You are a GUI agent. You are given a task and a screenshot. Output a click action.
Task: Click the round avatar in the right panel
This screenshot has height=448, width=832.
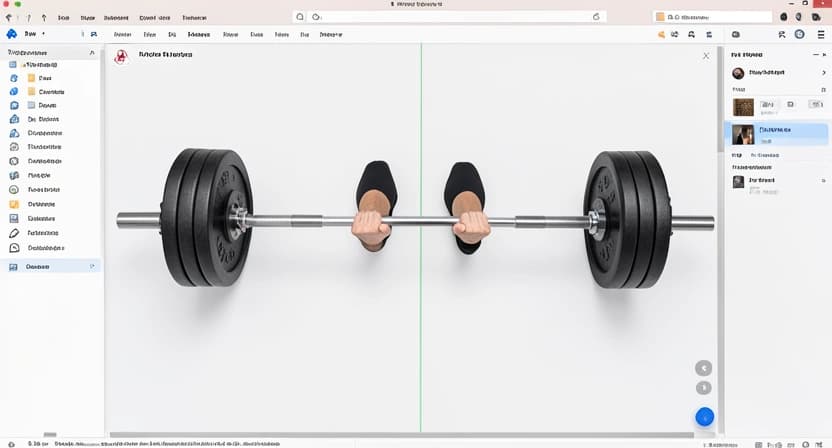(x=738, y=73)
